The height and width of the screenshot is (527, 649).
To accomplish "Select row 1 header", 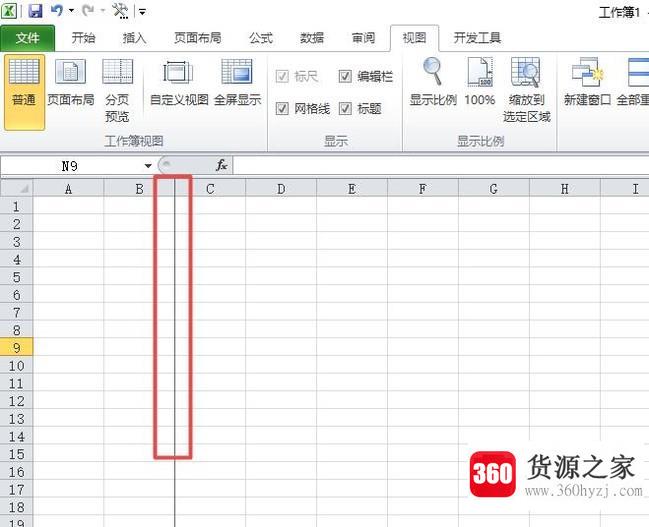I will tap(17, 206).
